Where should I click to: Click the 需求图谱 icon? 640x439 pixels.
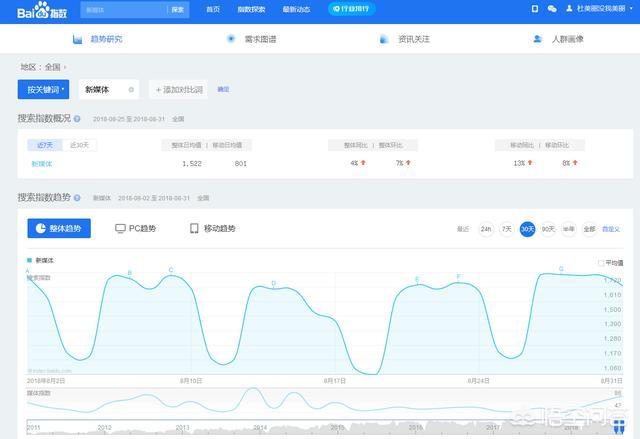[x=231, y=39]
